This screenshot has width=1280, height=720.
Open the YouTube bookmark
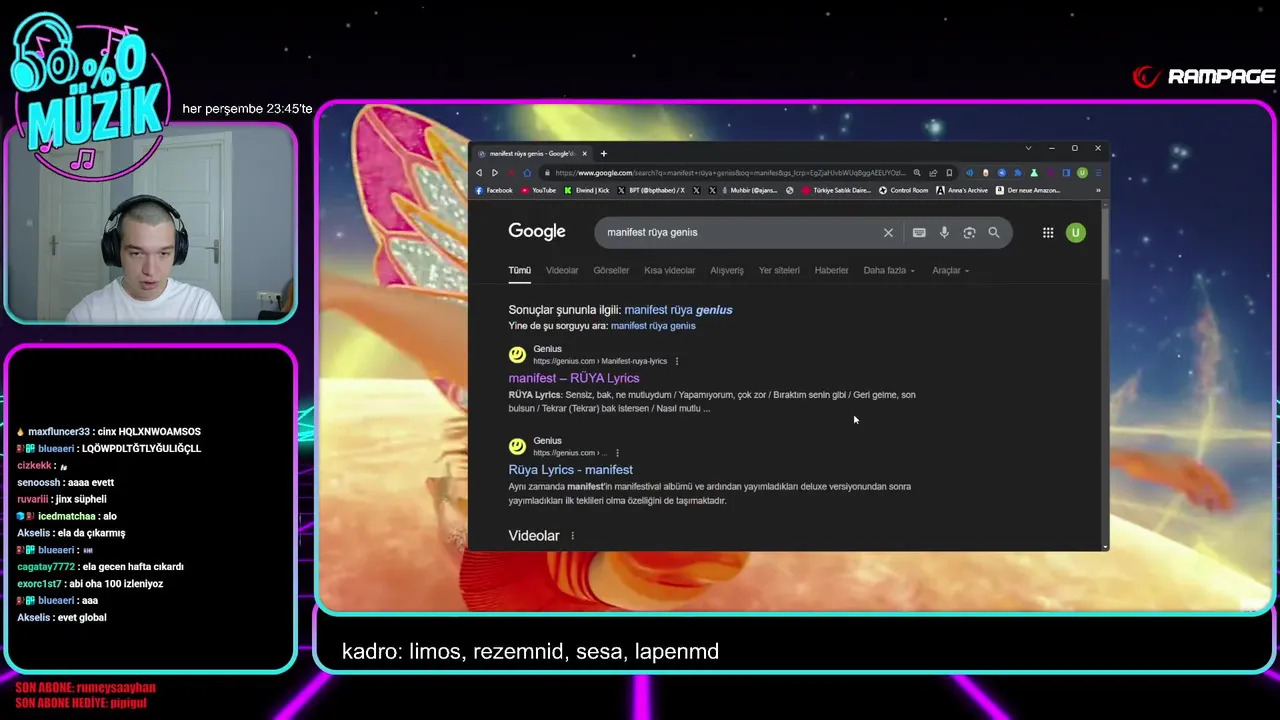538,190
